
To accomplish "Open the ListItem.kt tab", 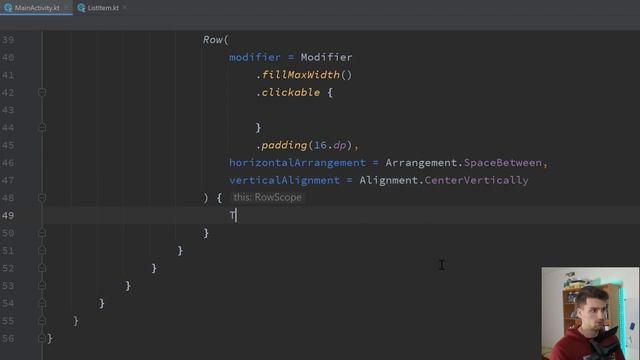I will 102,8.
